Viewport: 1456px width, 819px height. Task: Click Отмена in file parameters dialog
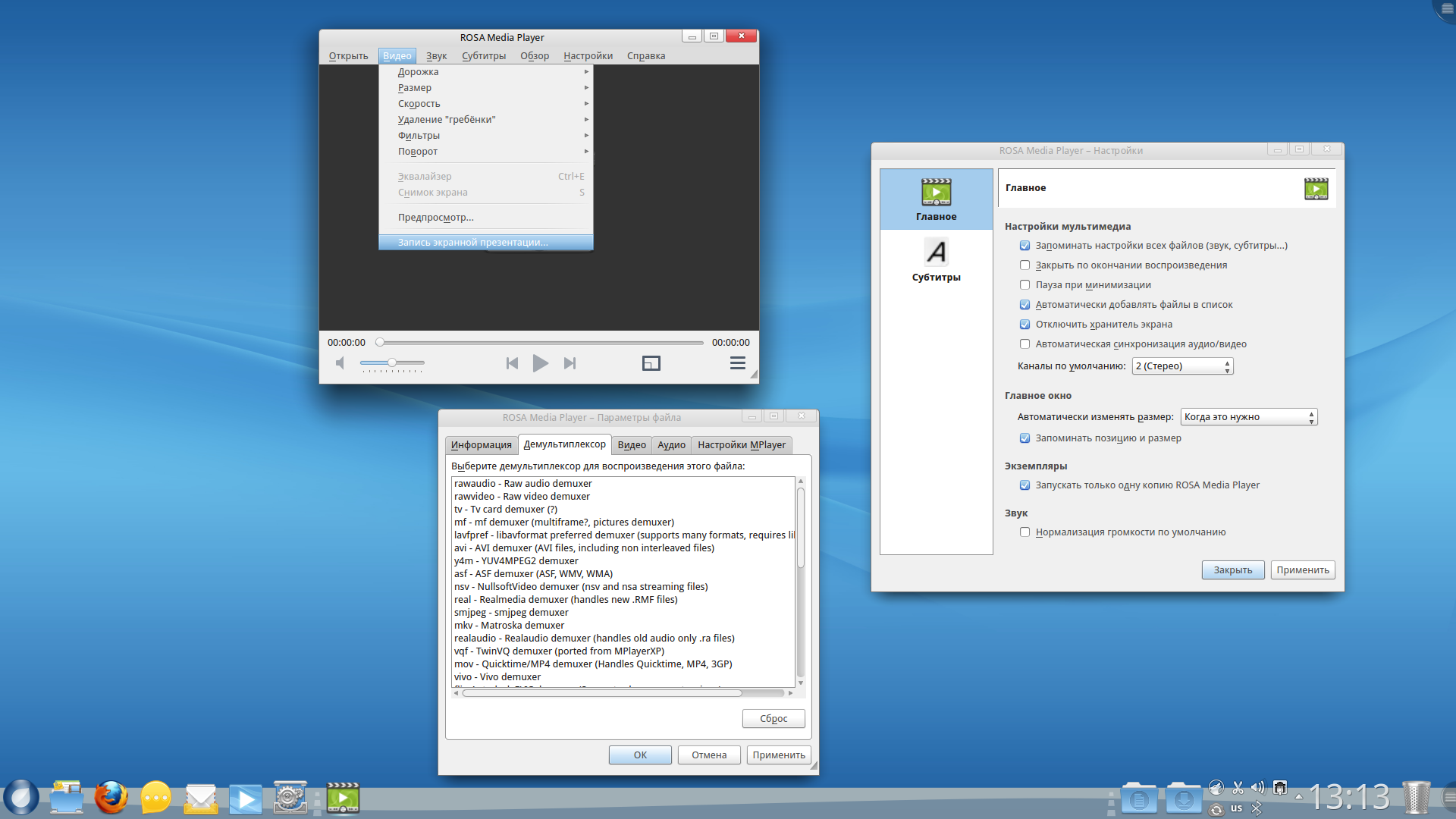(x=709, y=755)
